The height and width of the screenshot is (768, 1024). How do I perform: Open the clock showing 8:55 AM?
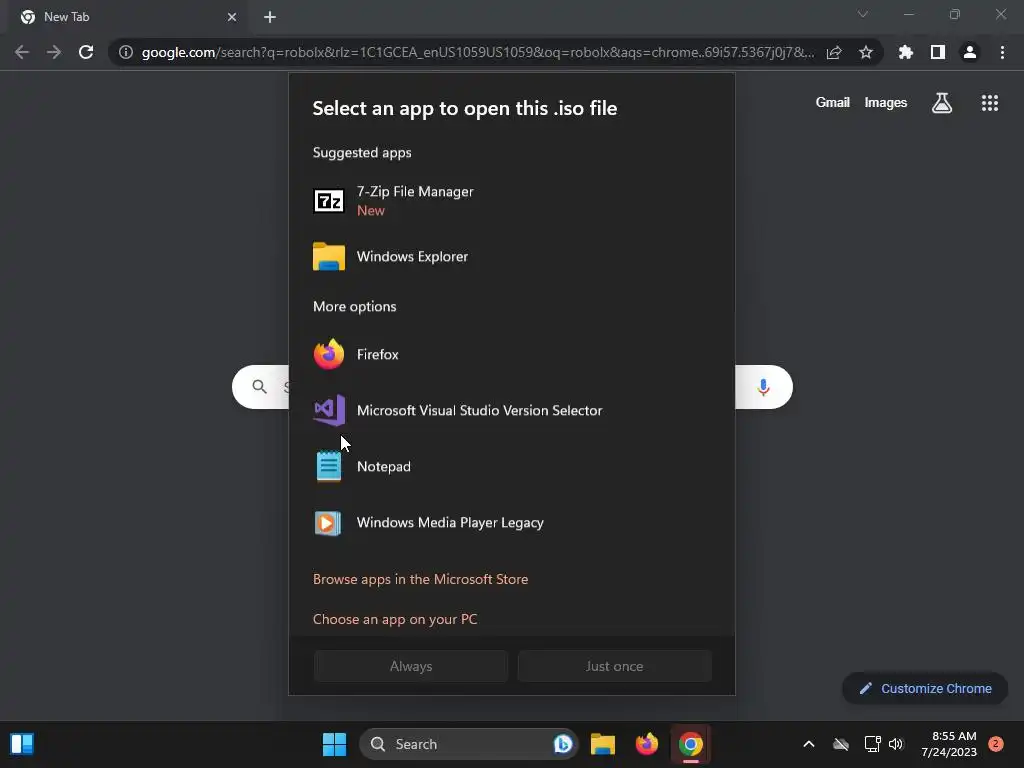tap(949, 744)
